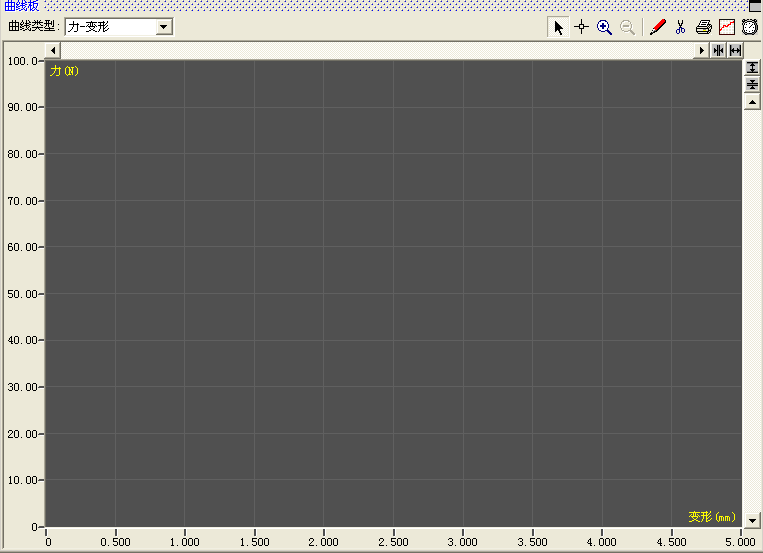
Task: Click the alarm clock icon
Action: click(x=750, y=27)
